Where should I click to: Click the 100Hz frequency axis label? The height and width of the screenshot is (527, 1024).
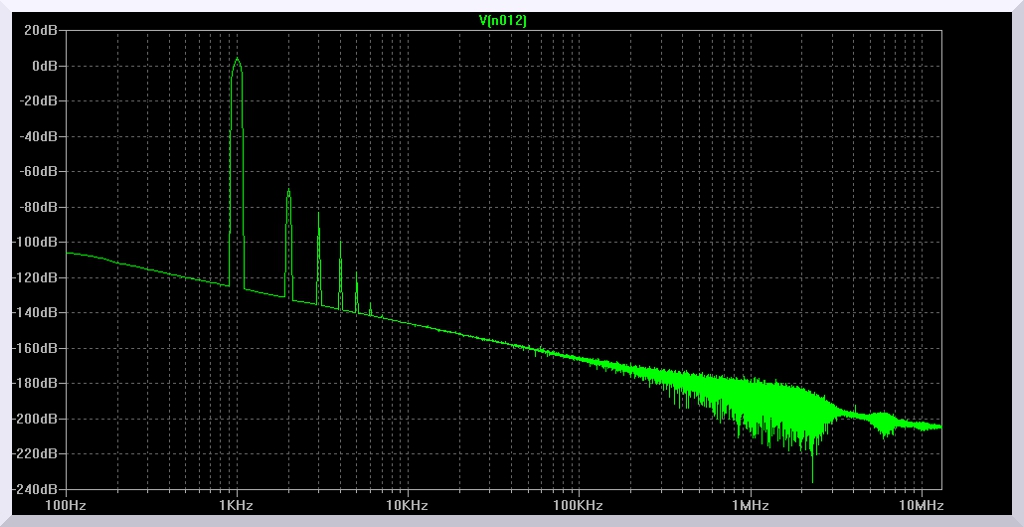click(66, 506)
